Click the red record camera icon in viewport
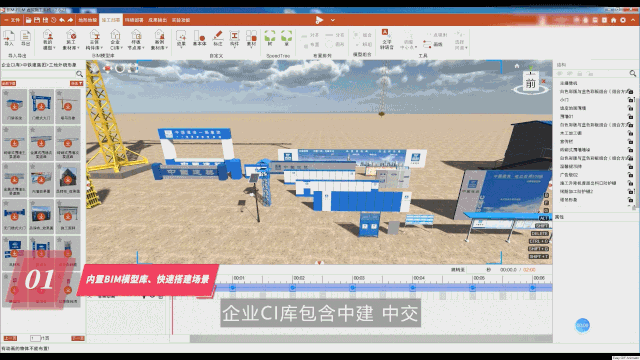Image resolution: width=640 pixels, height=360 pixels. coord(108,69)
